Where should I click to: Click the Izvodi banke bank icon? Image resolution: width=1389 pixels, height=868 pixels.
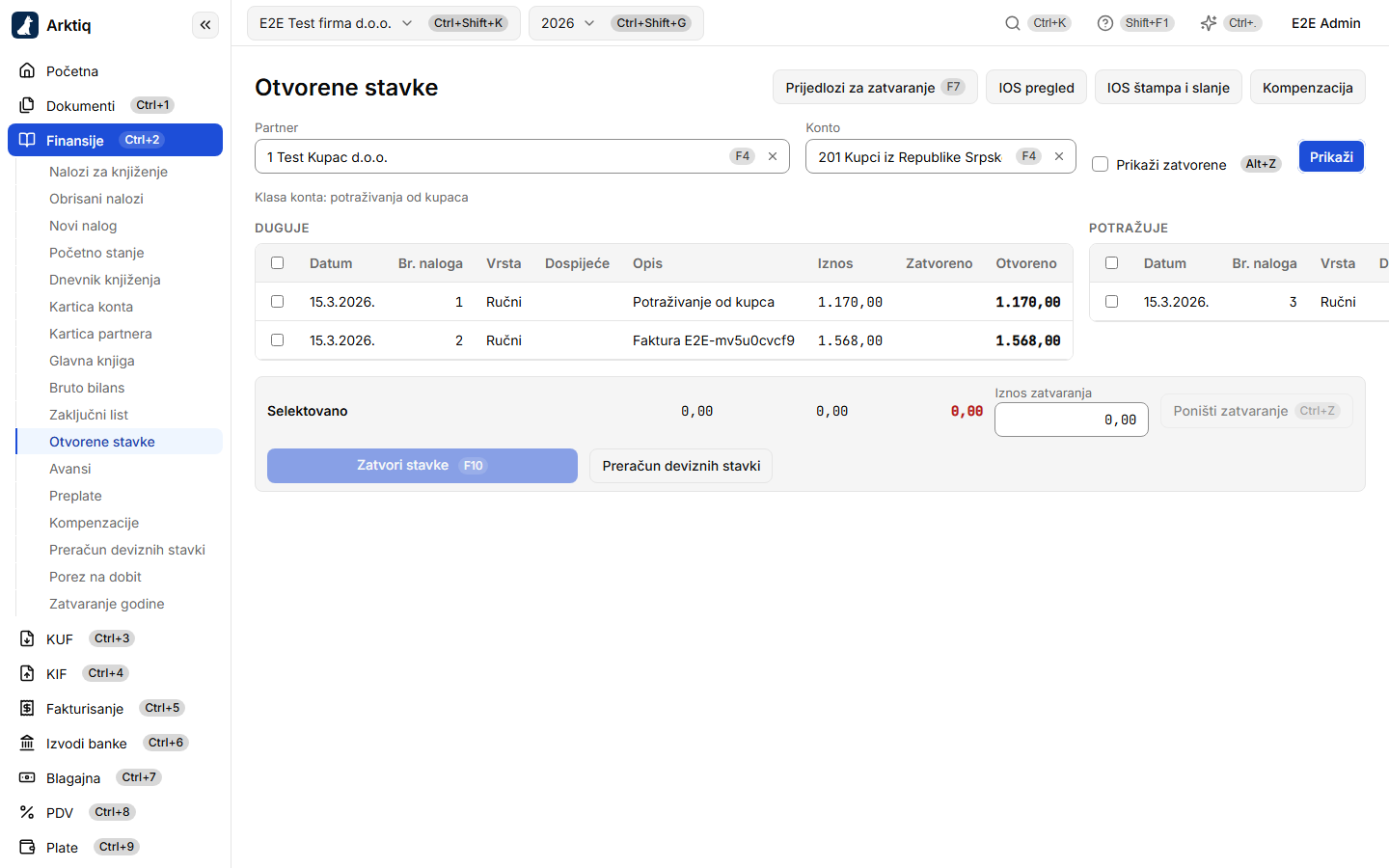[x=27, y=743]
